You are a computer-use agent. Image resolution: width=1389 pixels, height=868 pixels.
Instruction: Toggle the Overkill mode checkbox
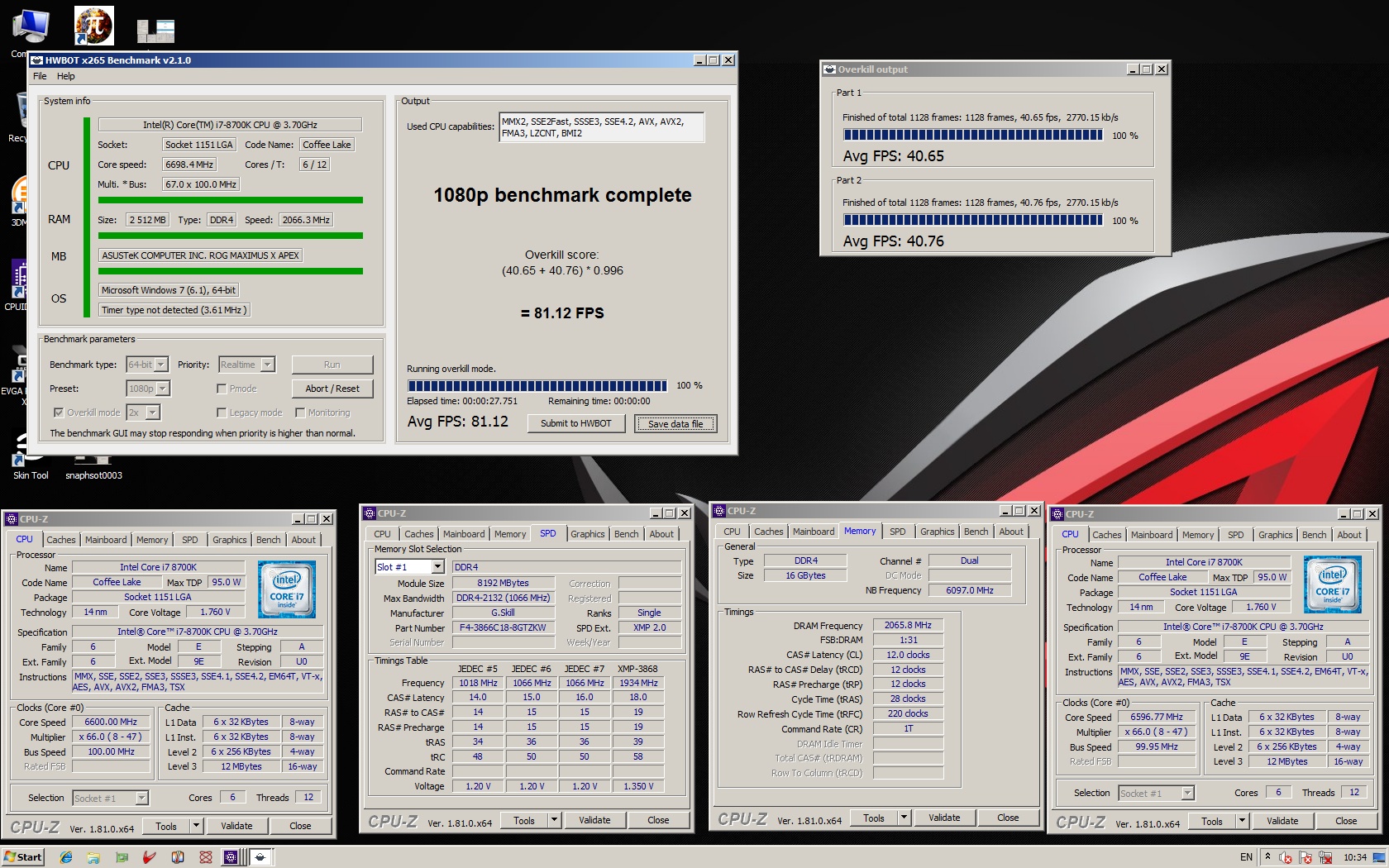58,413
